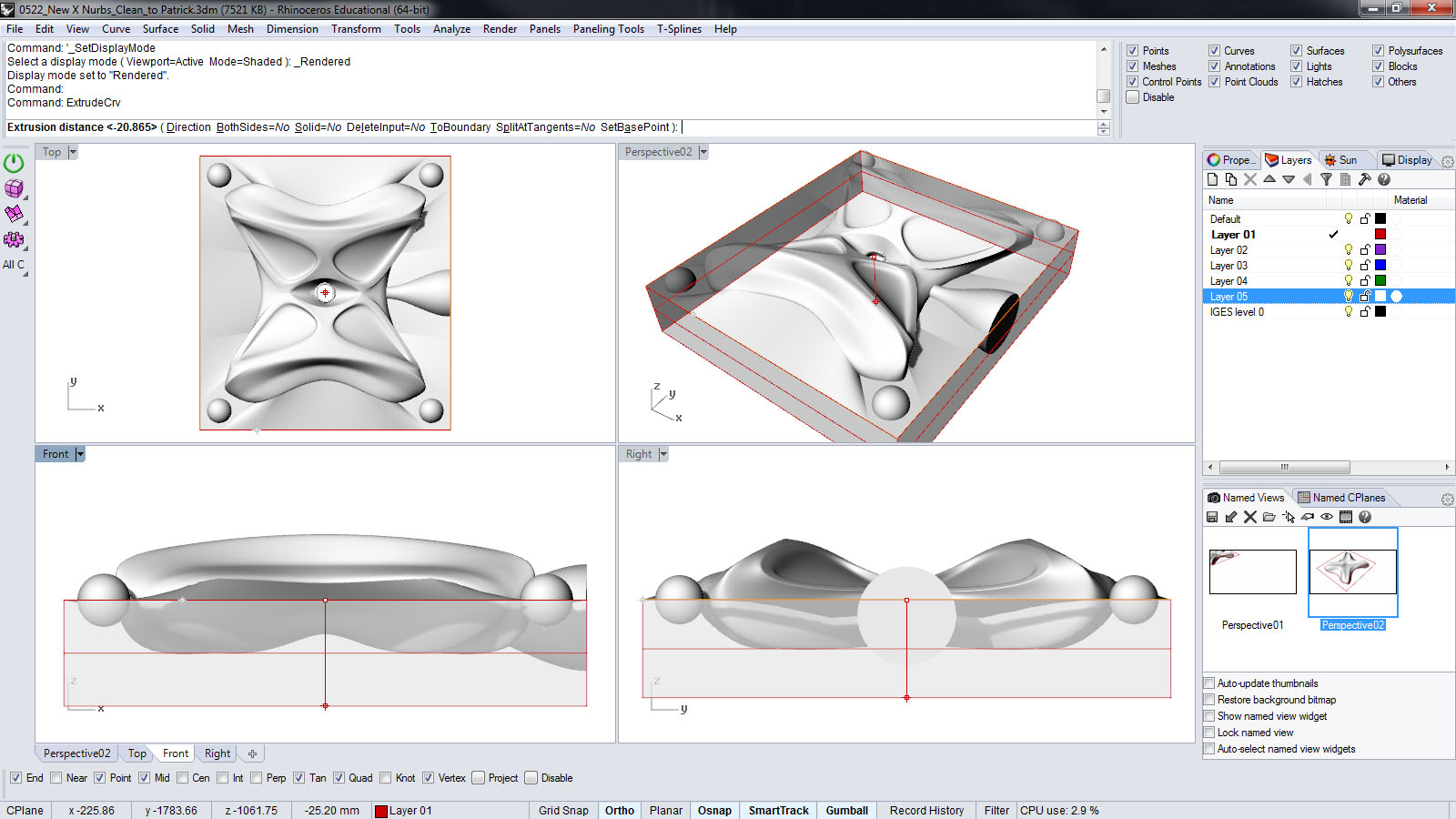The width and height of the screenshot is (1456, 819).
Task: Enable the Cen osnap checkbox
Action: 183,778
